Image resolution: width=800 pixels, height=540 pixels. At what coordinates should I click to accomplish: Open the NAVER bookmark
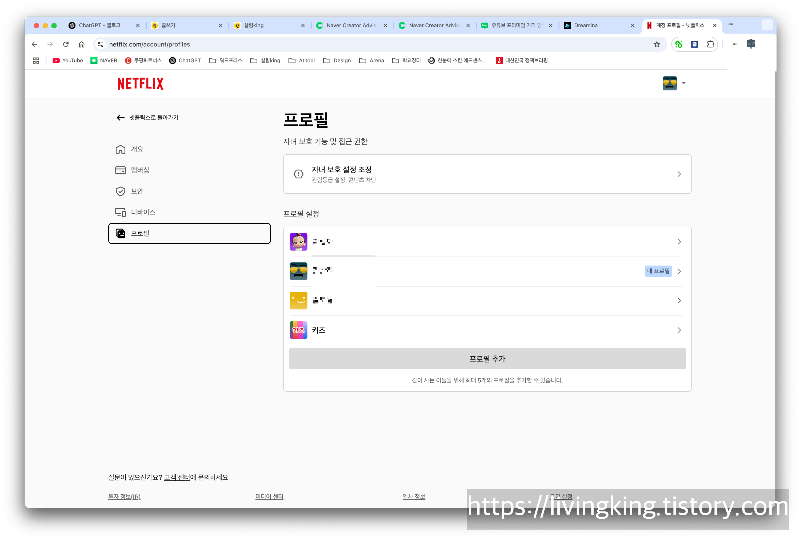click(104, 60)
